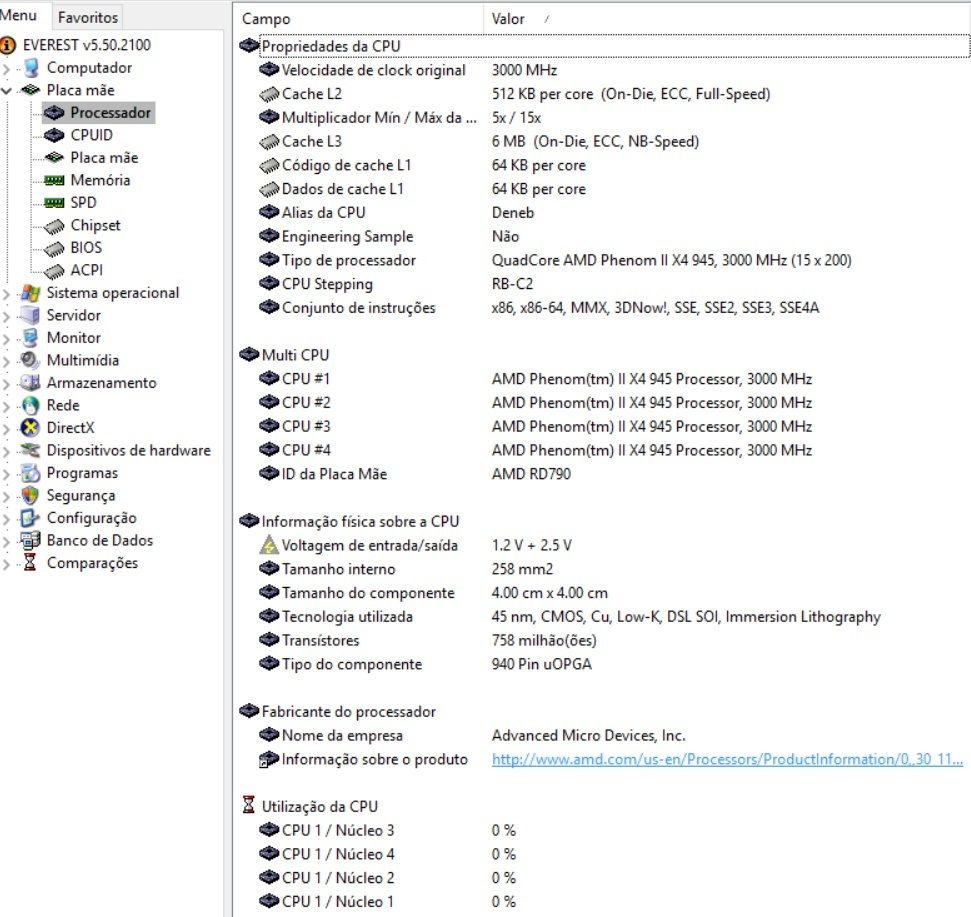Click the Servidor icon
Viewport: 971px width, 917px height.
pos(30,315)
